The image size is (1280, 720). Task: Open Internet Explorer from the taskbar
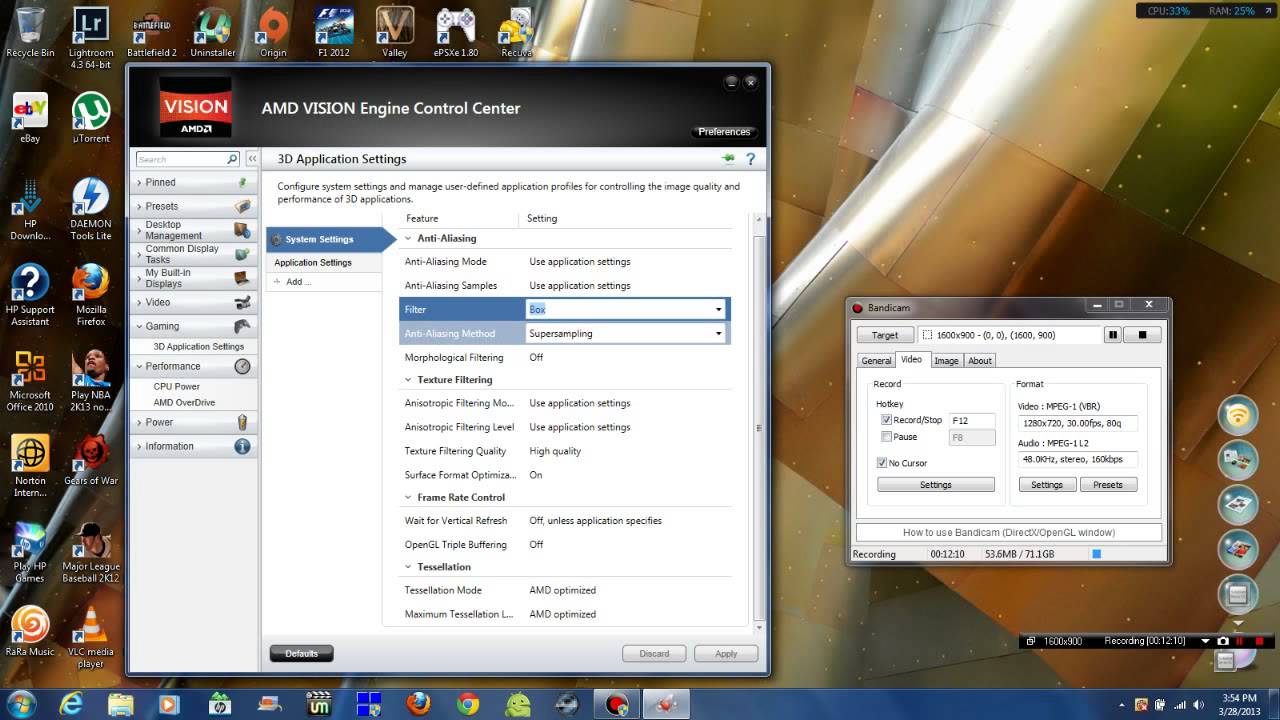[71, 704]
